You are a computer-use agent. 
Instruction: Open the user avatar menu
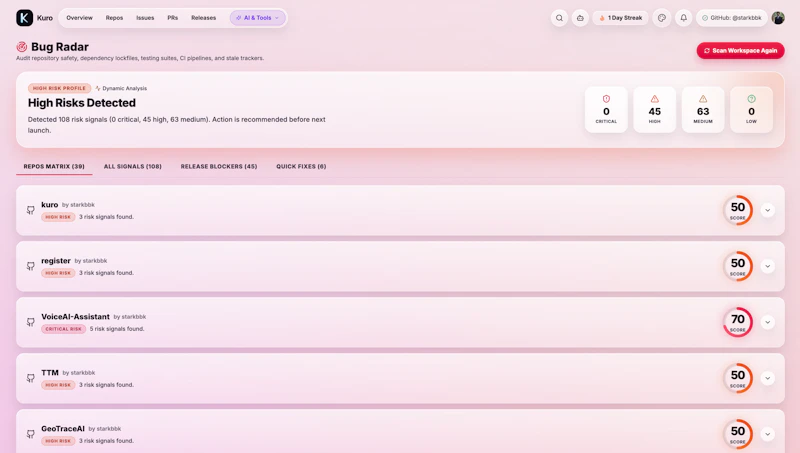pos(778,18)
